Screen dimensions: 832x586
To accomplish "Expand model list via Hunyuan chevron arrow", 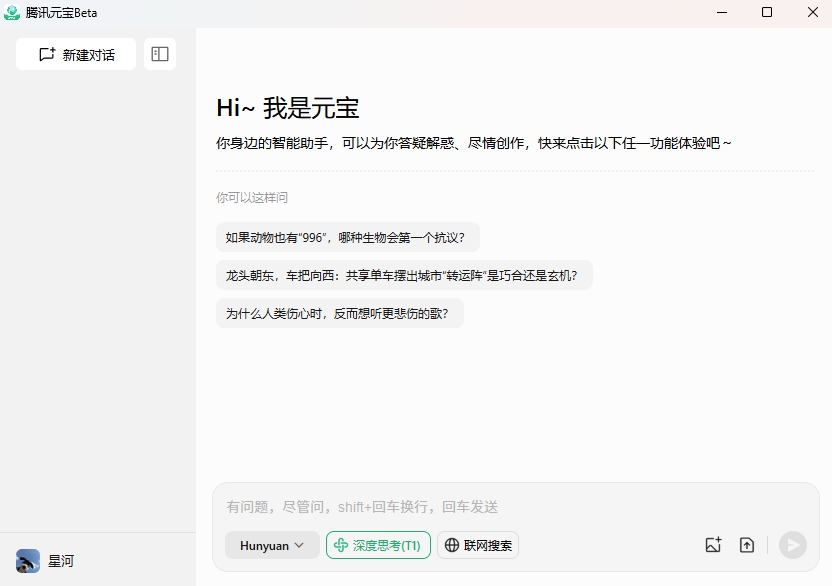I will point(299,545).
